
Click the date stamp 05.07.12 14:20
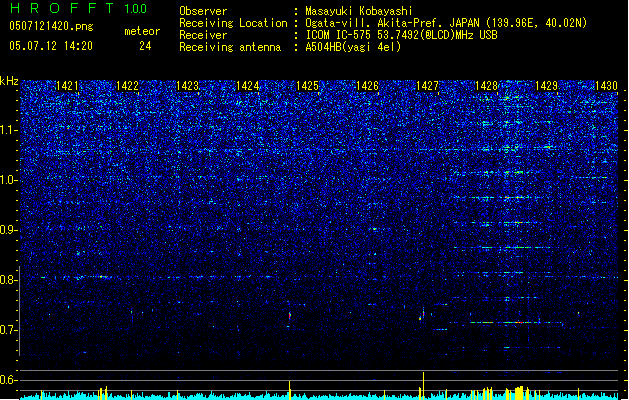[51, 46]
